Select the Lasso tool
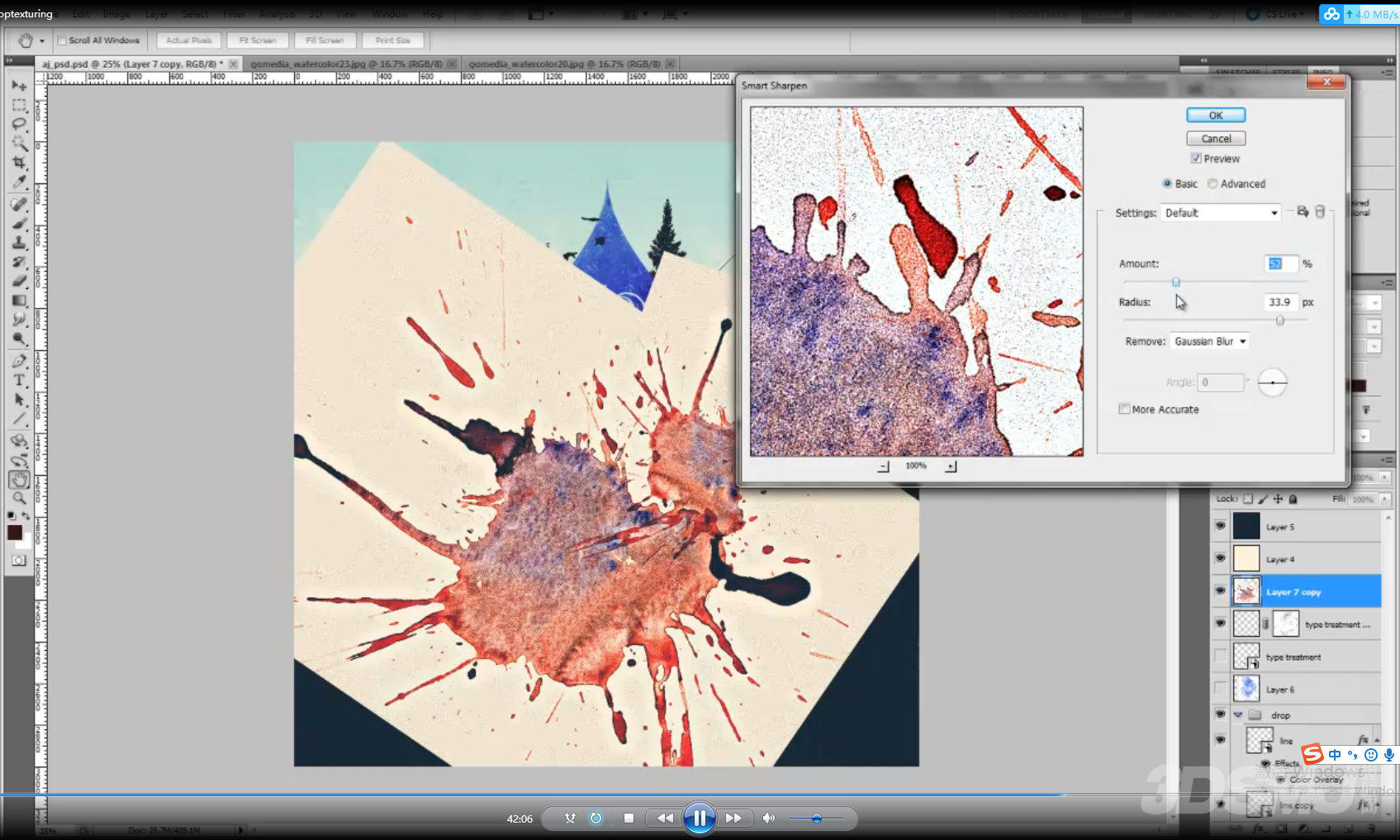Image resolution: width=1400 pixels, height=840 pixels. point(19,125)
